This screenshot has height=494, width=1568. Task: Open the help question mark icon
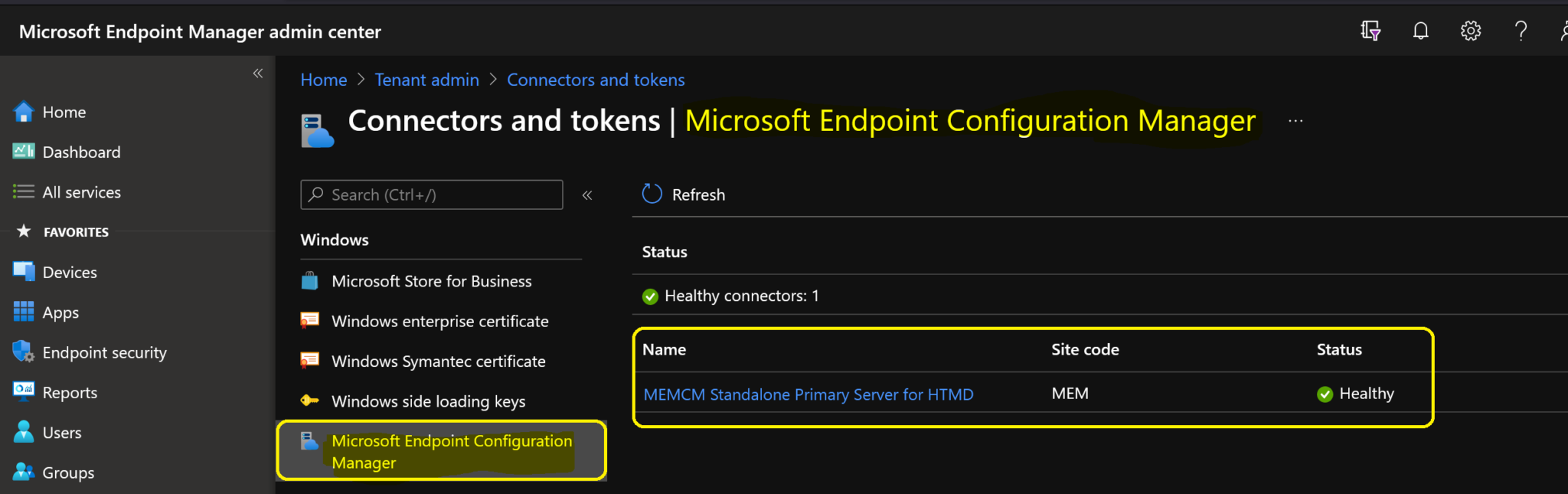(x=1521, y=31)
